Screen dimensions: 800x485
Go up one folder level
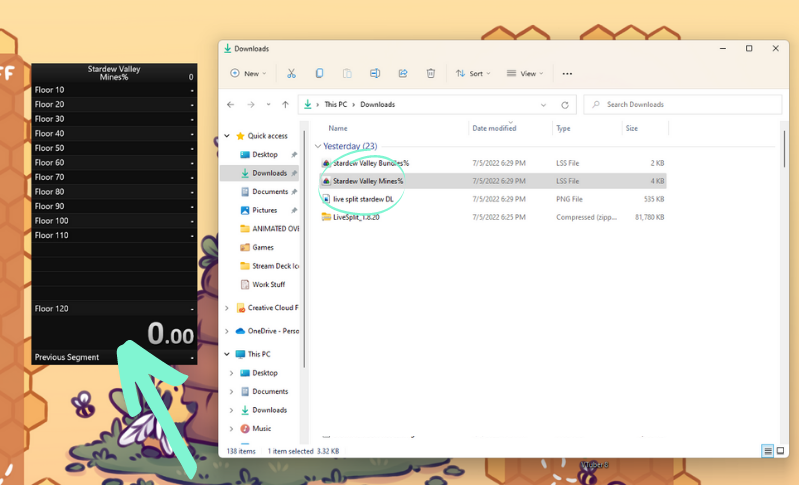[x=286, y=105]
